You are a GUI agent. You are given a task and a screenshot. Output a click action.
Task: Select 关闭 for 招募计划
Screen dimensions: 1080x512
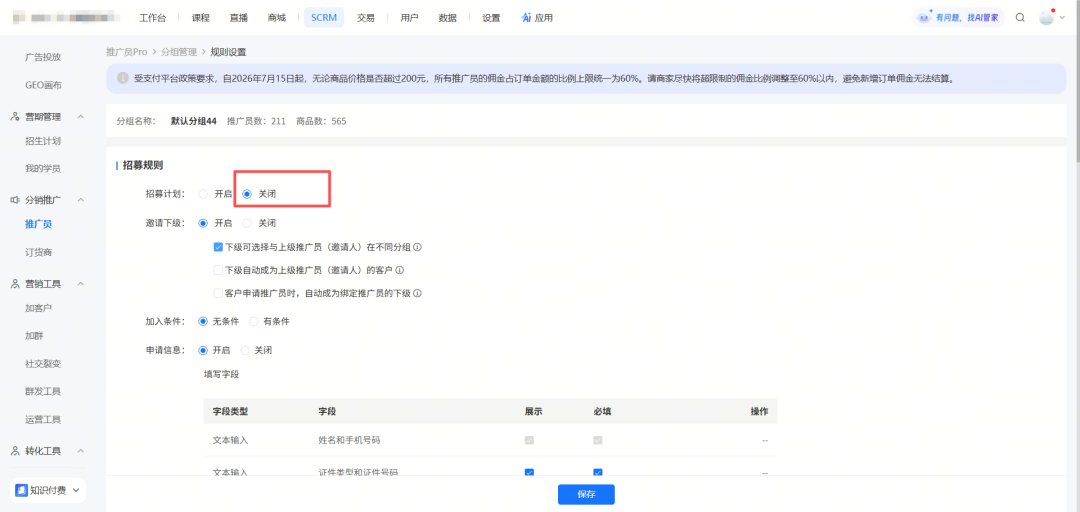247,194
